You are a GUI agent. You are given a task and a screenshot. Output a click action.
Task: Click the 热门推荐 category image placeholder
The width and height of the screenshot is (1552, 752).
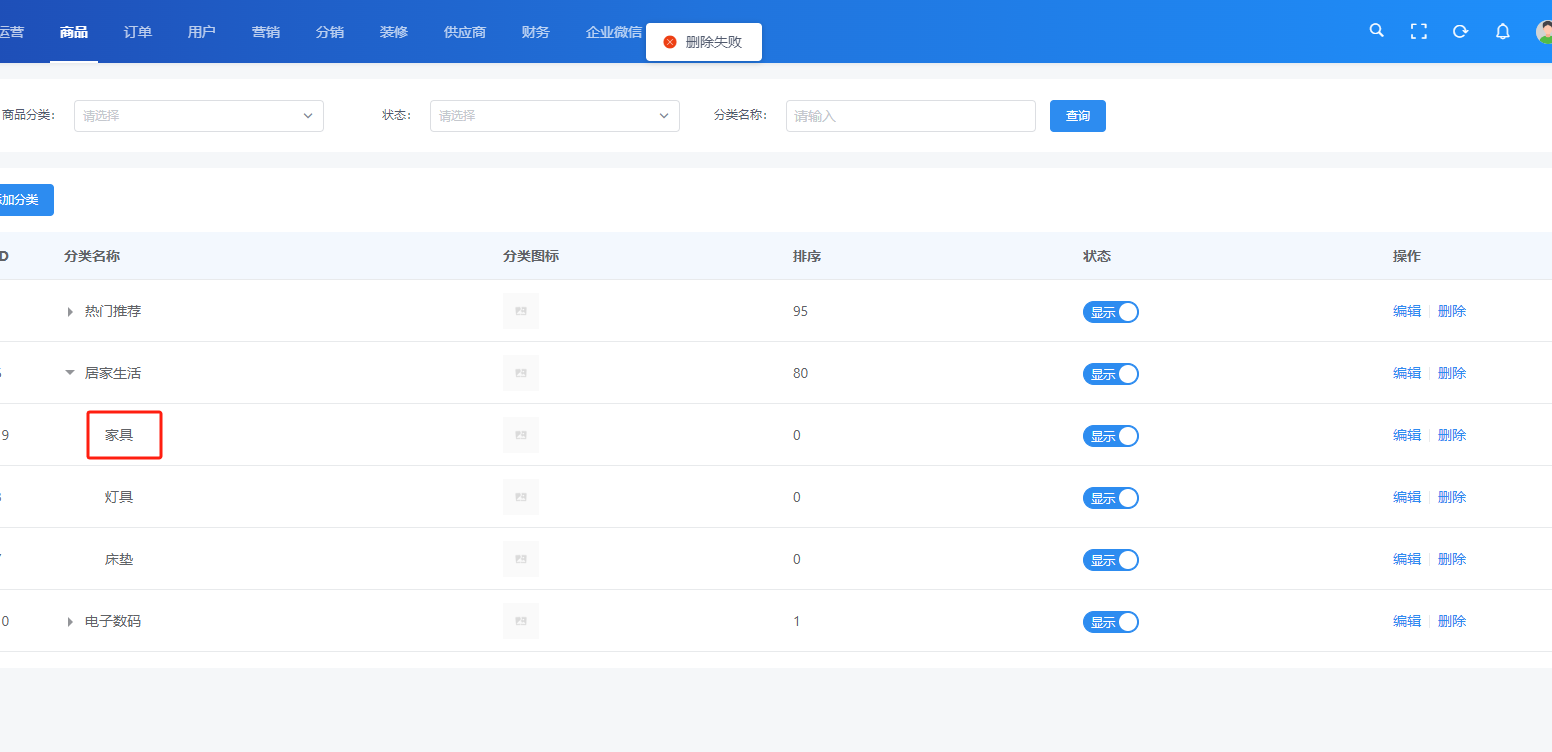tap(521, 311)
